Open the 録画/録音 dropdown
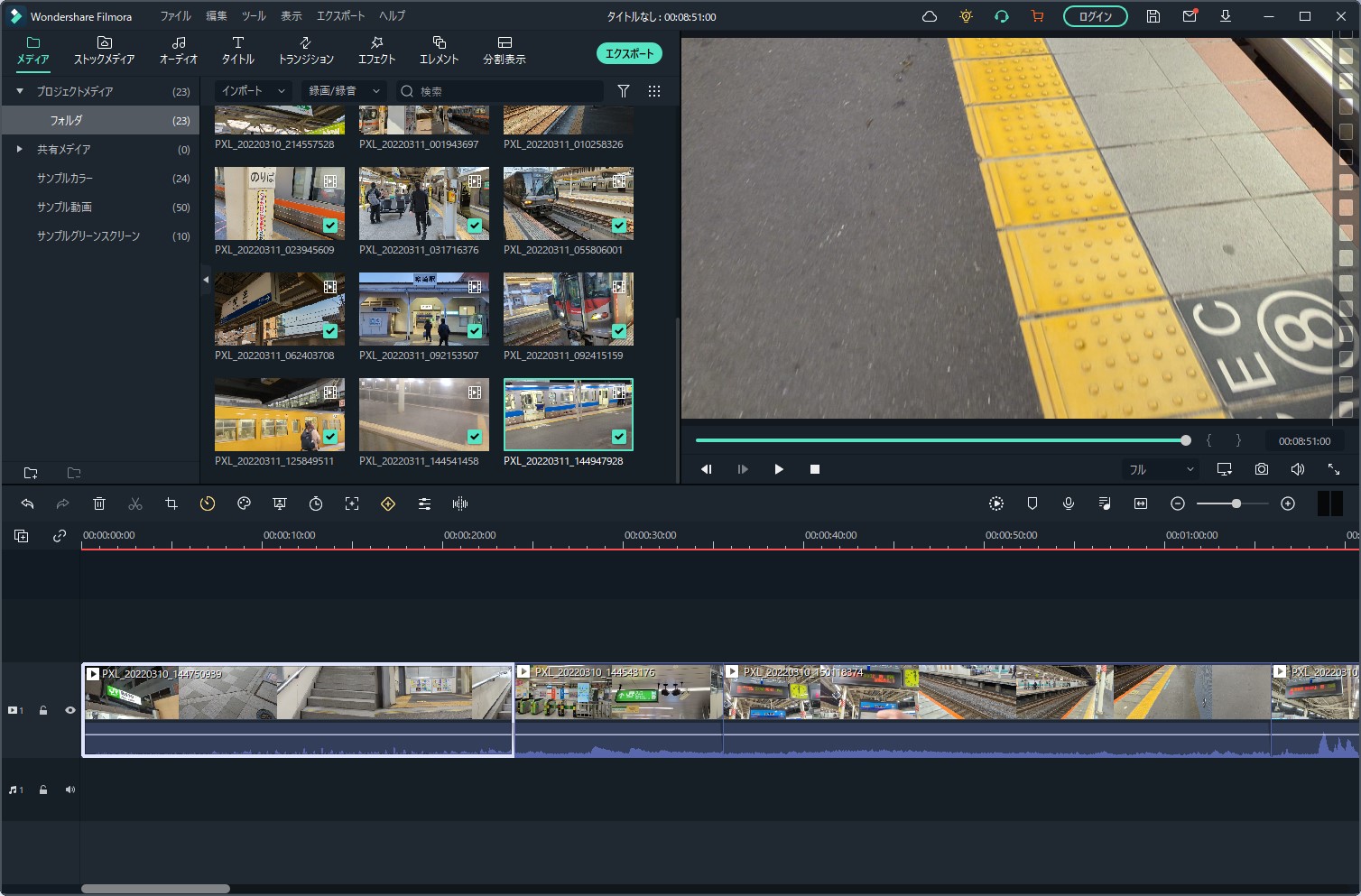 (343, 91)
